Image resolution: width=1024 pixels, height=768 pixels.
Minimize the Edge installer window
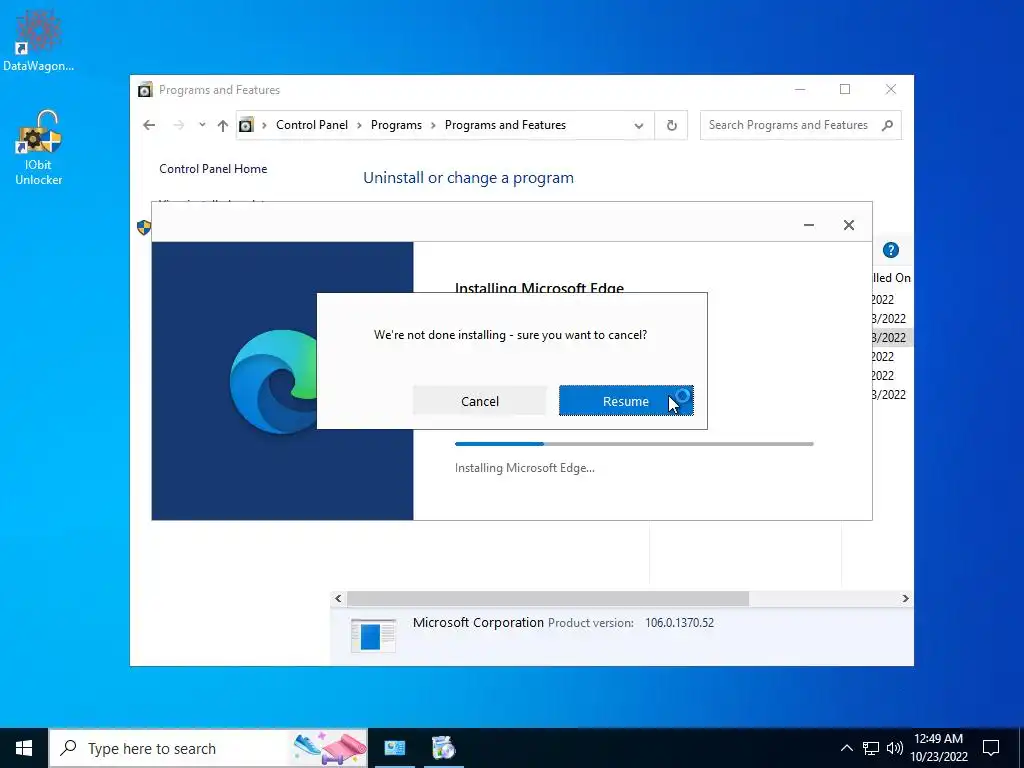808,225
